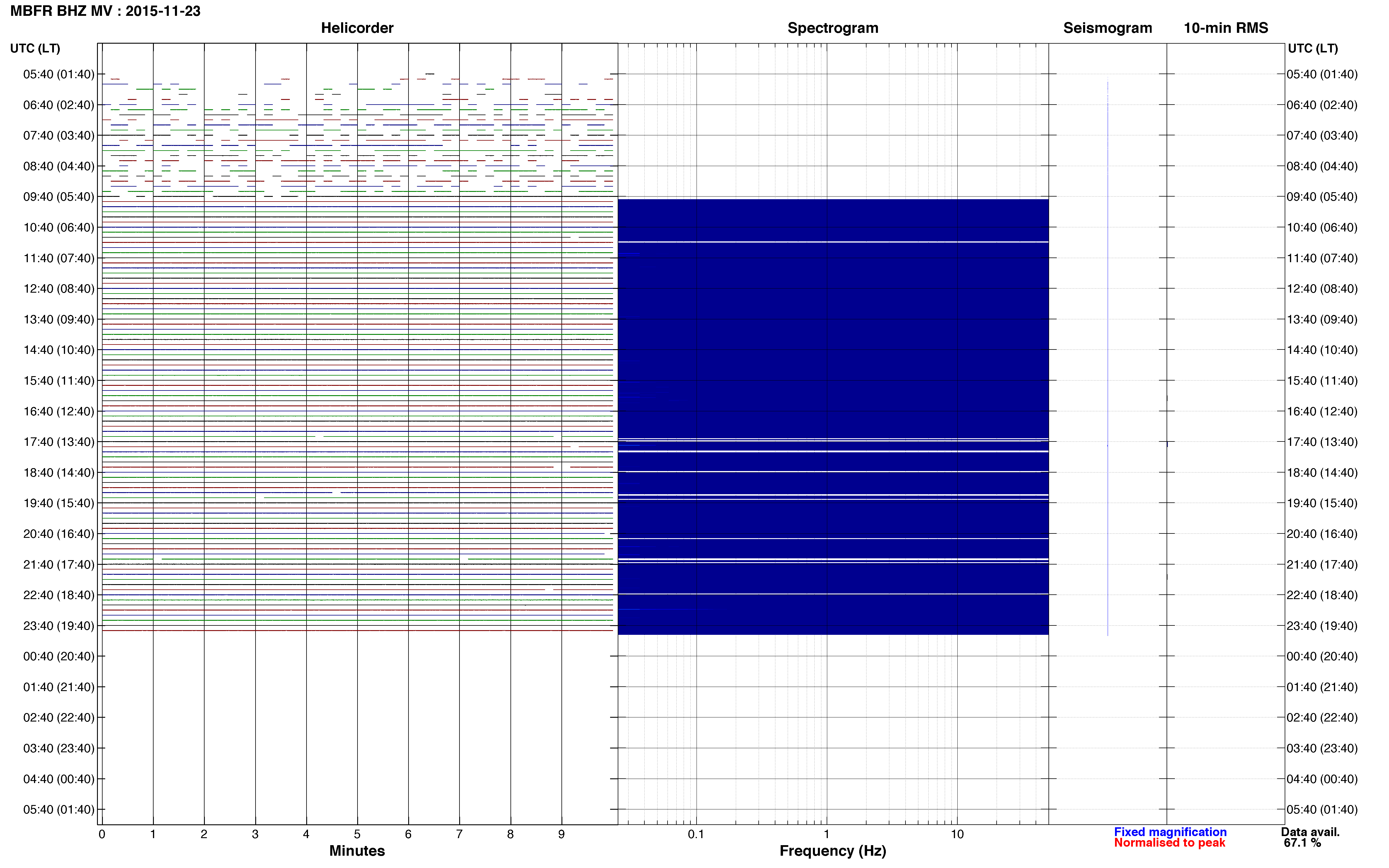This screenshot has width=1389, height=868.
Task: Click left-axis time label '06:40 (02:40)'
Action: click(x=59, y=105)
